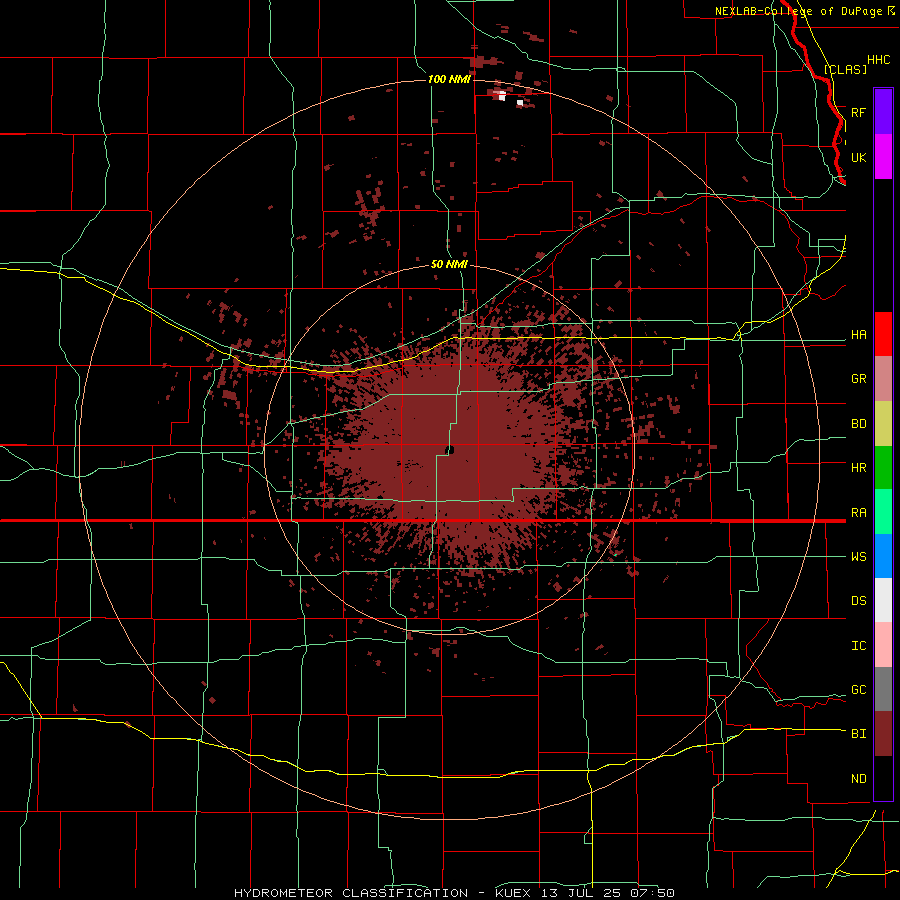Click the GC gray legend swatch
The image size is (900, 900).
pos(883,689)
